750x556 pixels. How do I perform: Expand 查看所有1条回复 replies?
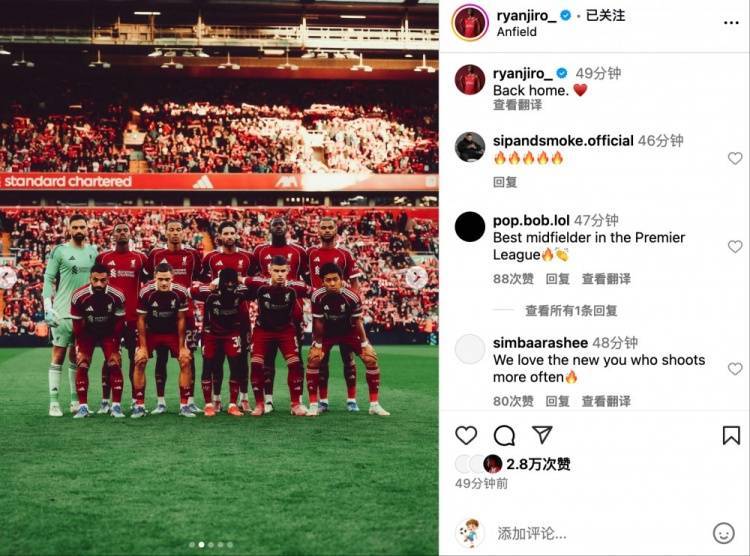(x=571, y=311)
